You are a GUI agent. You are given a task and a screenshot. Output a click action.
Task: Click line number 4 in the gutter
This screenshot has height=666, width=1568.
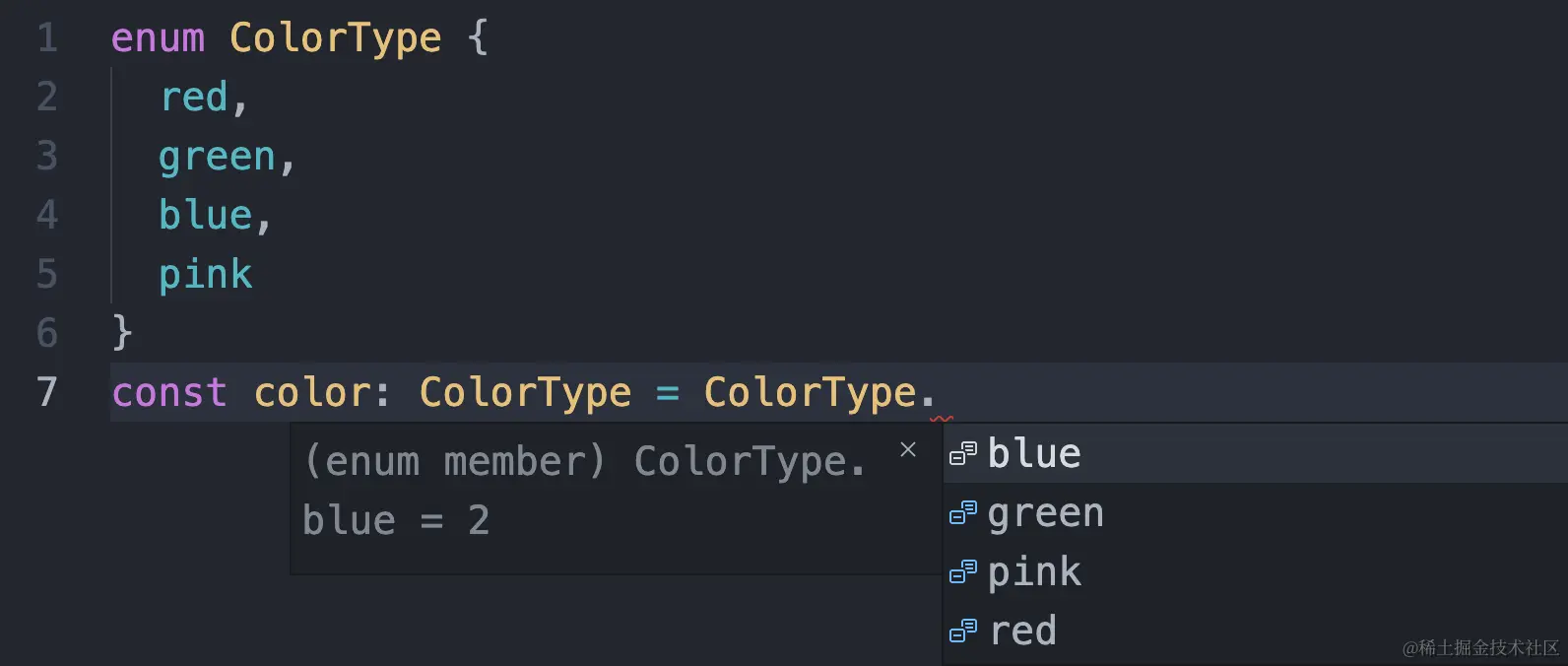(x=46, y=215)
